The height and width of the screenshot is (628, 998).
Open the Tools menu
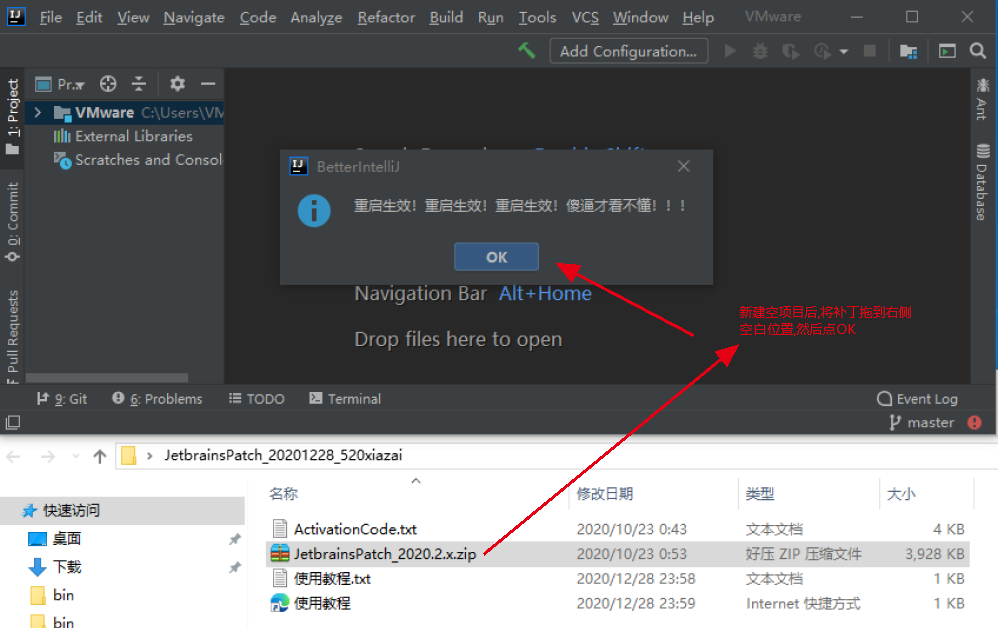(x=537, y=17)
